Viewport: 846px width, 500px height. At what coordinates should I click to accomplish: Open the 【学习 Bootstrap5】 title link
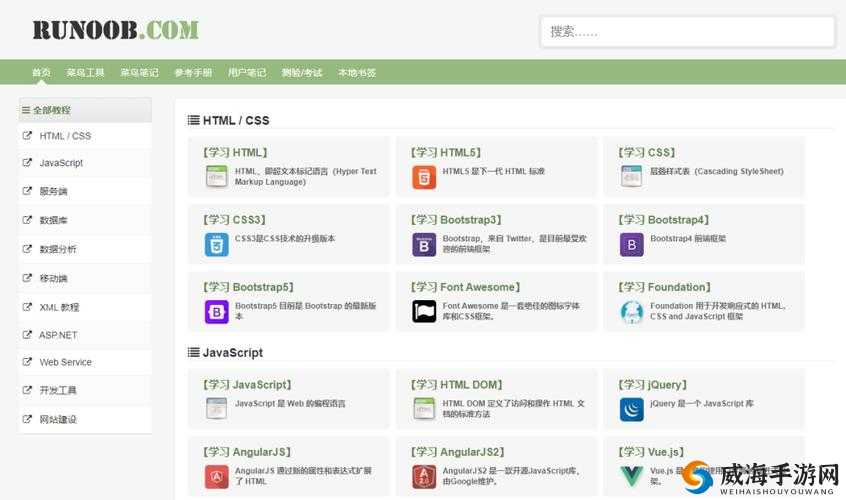click(248, 287)
